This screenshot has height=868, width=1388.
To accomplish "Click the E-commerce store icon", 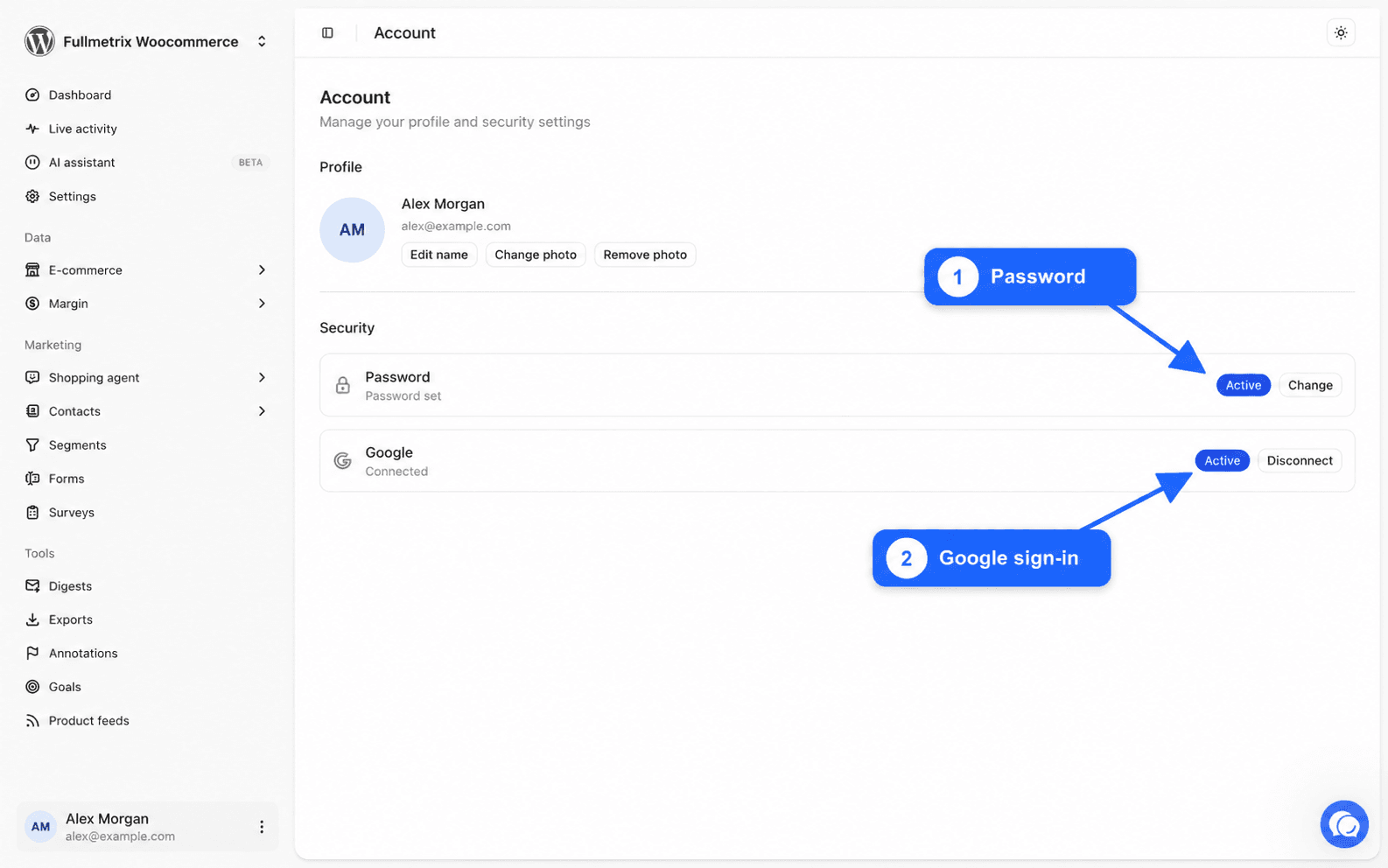I will tap(32, 269).
